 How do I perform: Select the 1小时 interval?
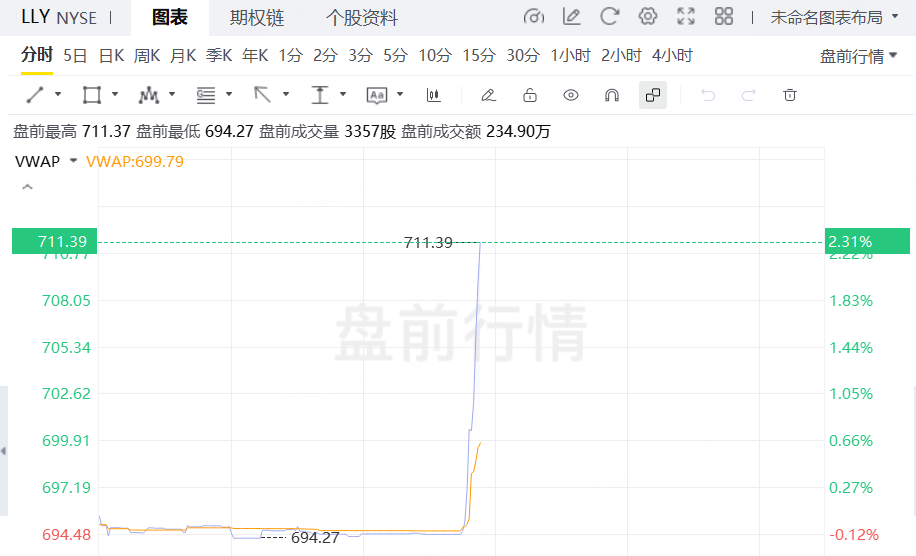click(x=571, y=55)
